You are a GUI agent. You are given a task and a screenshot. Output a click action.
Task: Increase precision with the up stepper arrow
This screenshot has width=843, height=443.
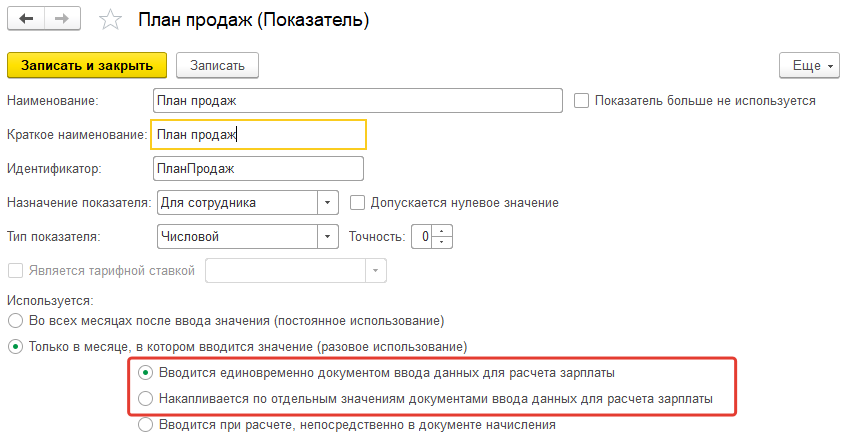(445, 231)
